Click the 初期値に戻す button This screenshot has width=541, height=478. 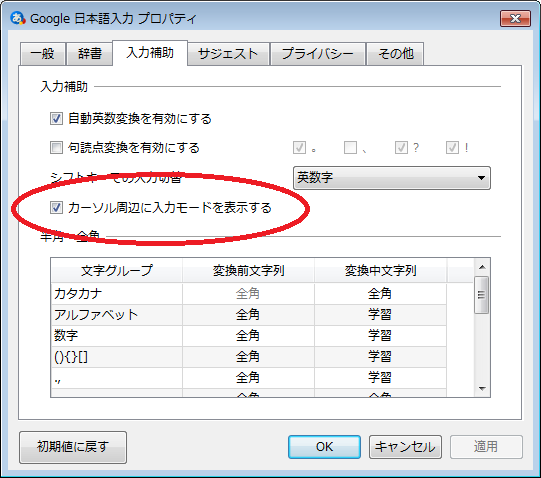[x=73, y=447]
